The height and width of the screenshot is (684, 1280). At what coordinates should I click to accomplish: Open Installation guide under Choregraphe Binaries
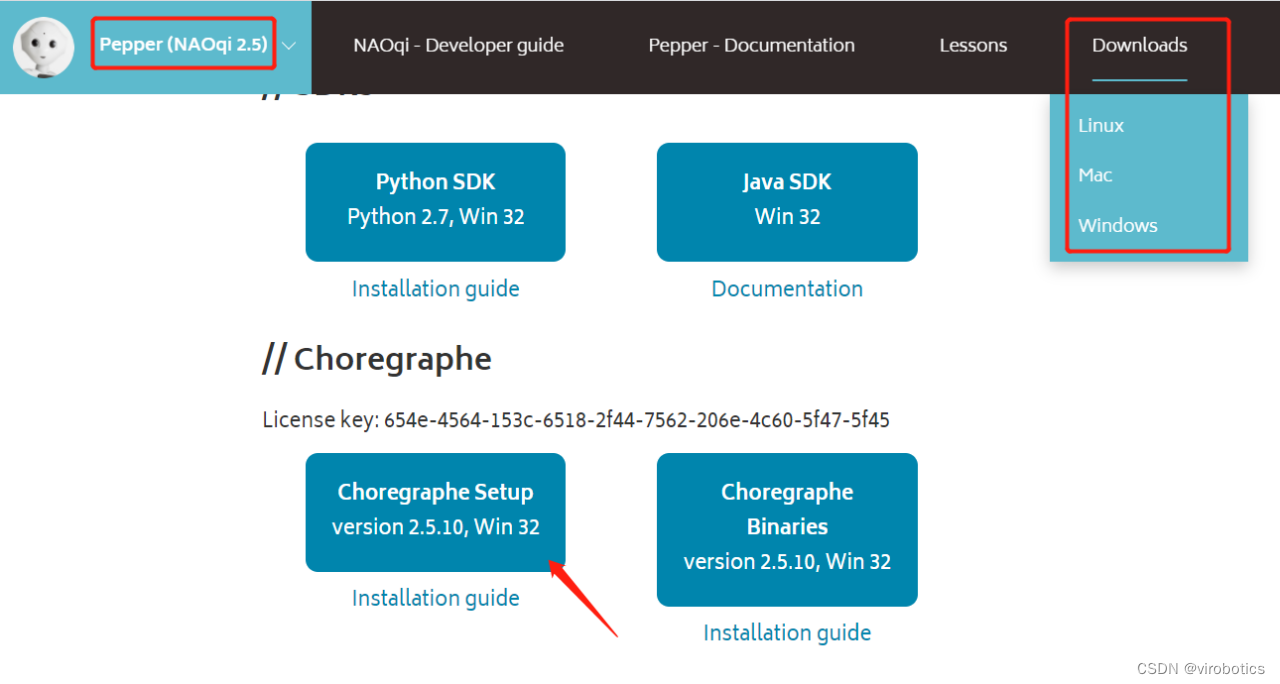[x=787, y=633]
